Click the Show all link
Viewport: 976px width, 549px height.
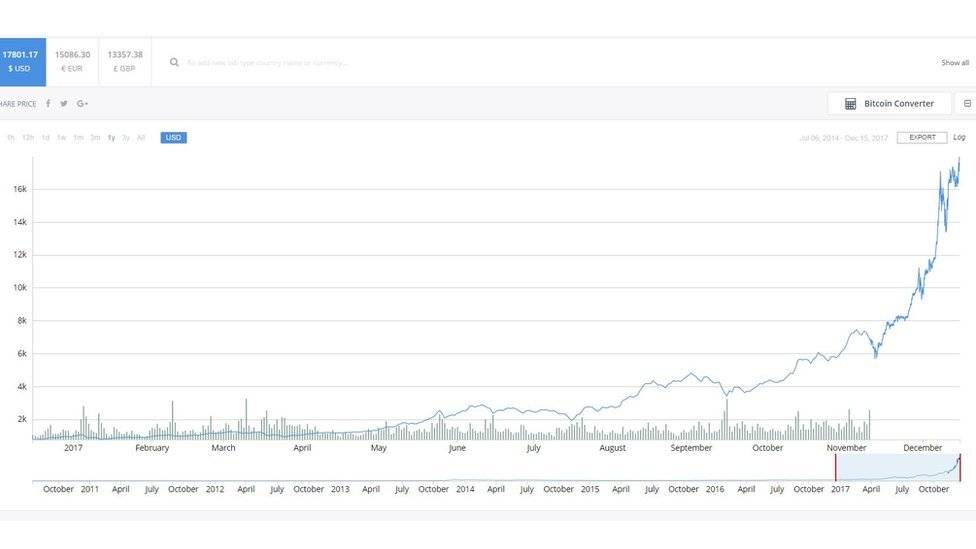point(955,63)
